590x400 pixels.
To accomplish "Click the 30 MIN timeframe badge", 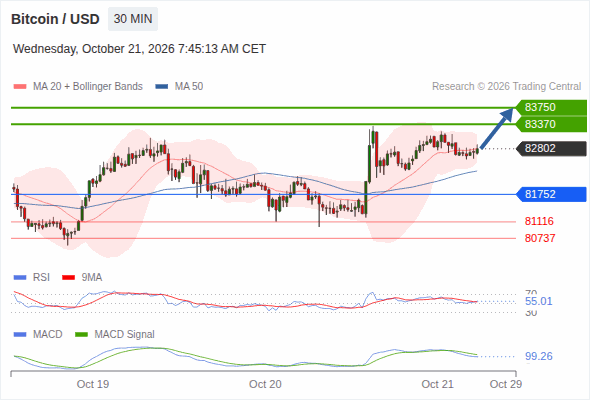I will click(133, 19).
